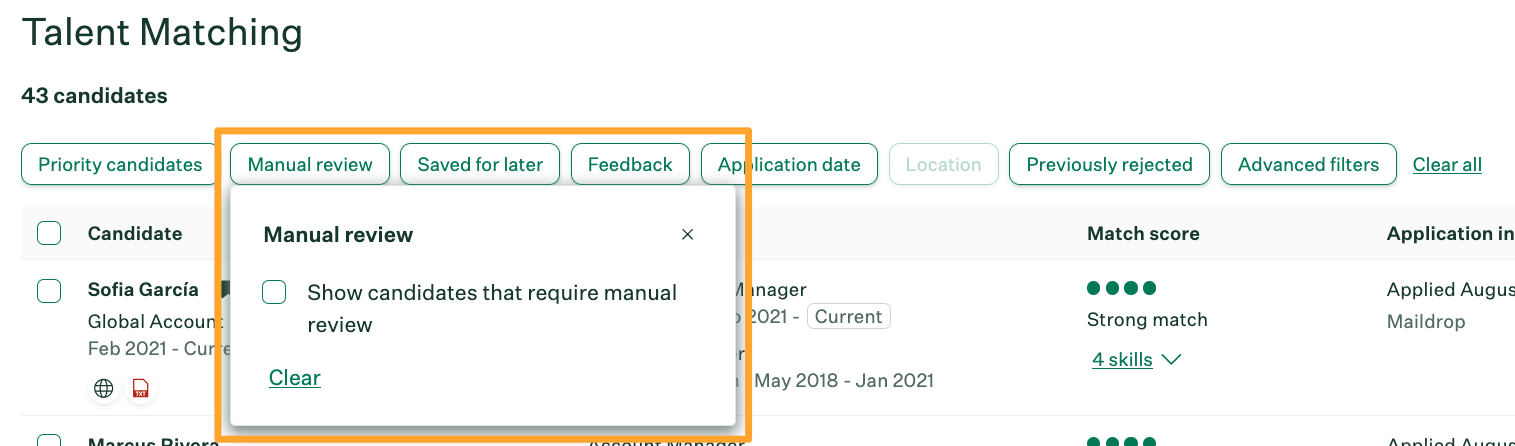The image size is (1515, 446).
Task: Open the Advanced filters dropdown
Action: pyautogui.click(x=1308, y=165)
